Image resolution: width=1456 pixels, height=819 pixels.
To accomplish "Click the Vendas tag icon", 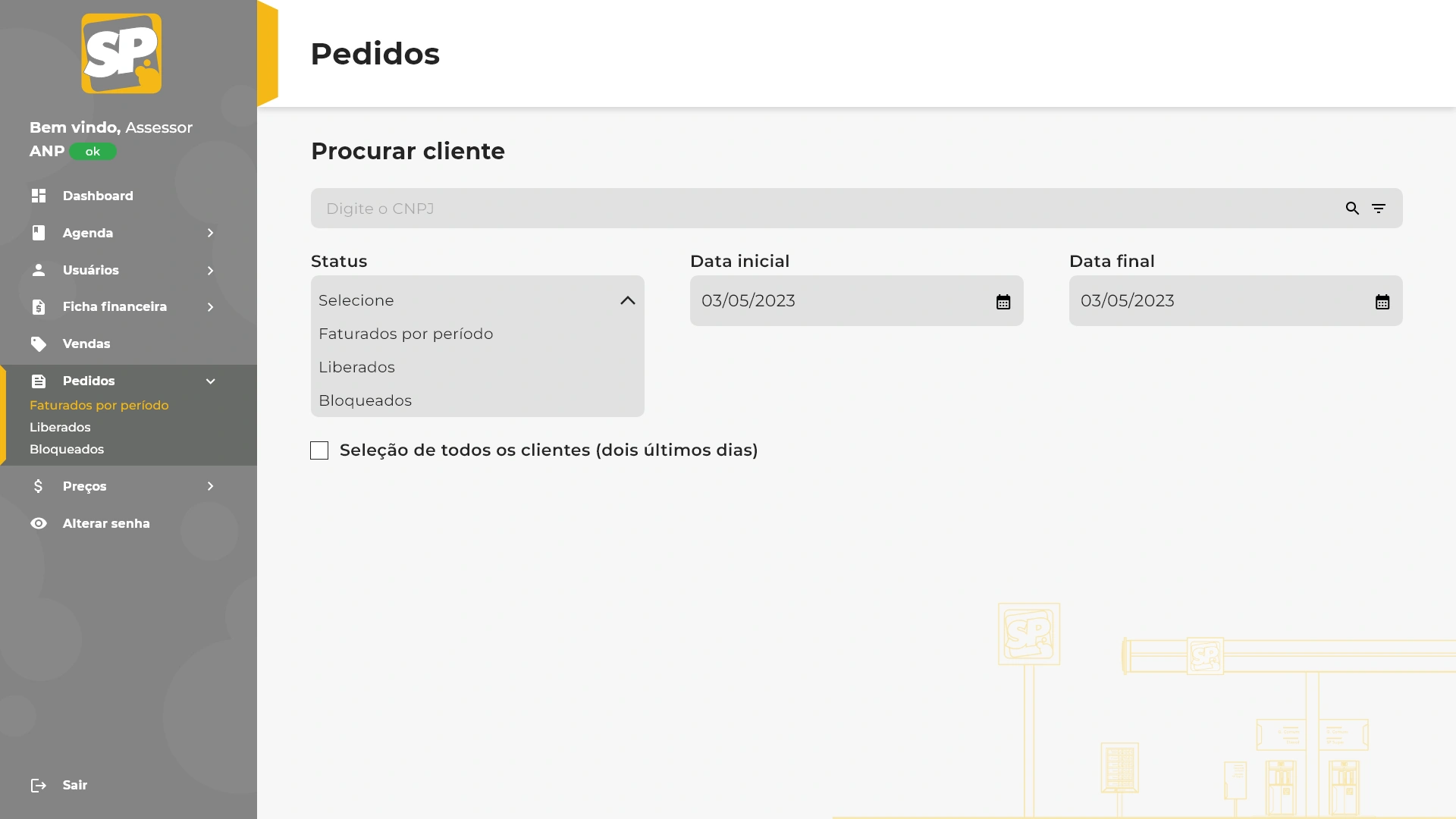I will pos(39,344).
